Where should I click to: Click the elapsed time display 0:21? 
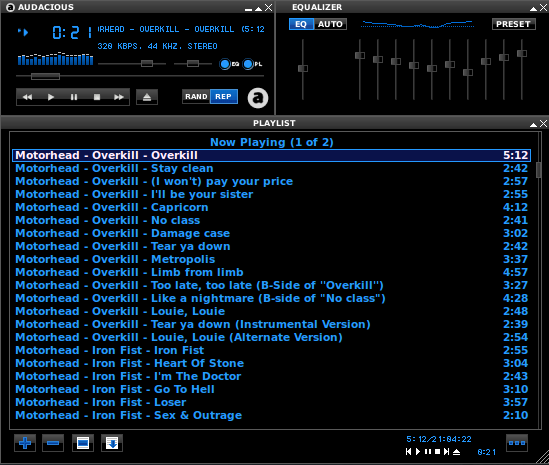click(72, 33)
